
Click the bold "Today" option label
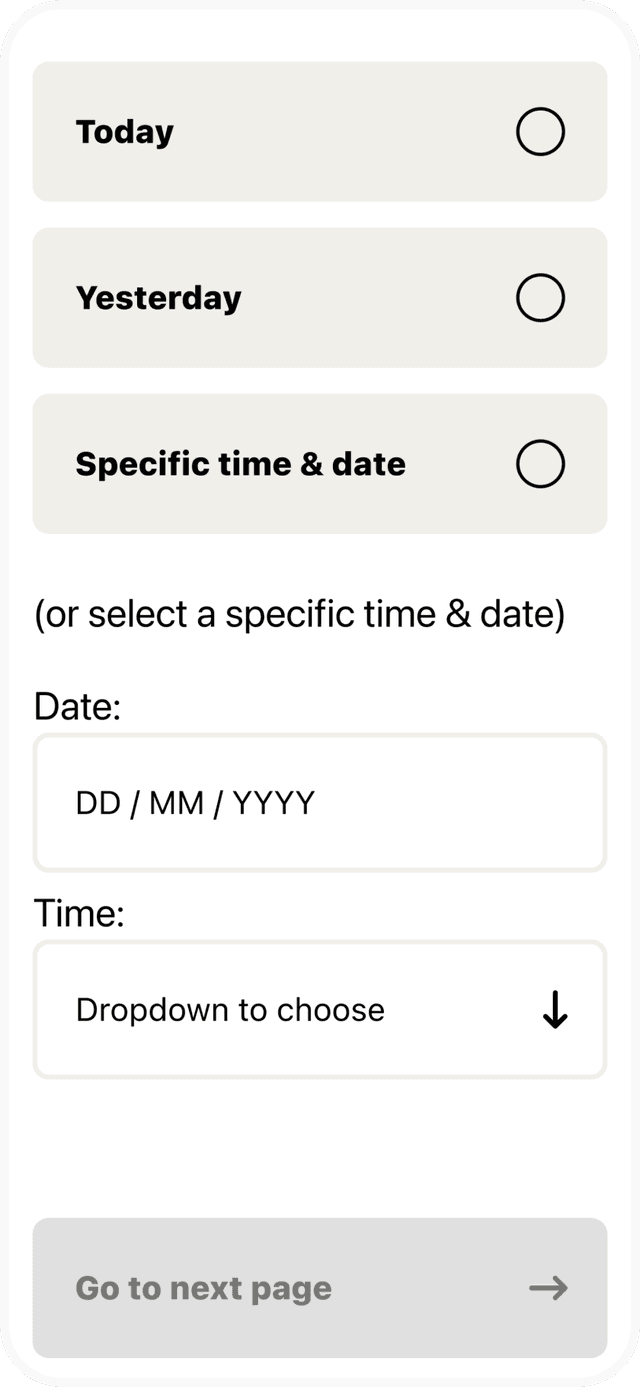[125, 132]
